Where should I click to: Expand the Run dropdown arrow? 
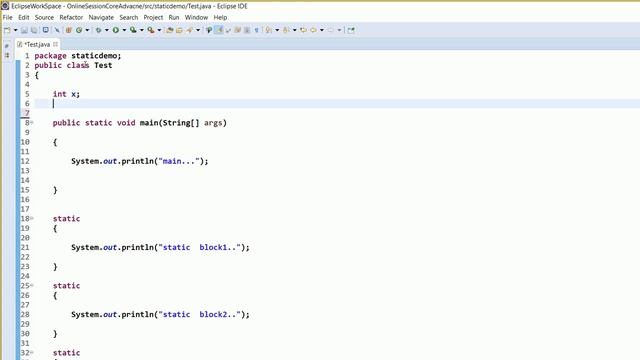coord(124,30)
